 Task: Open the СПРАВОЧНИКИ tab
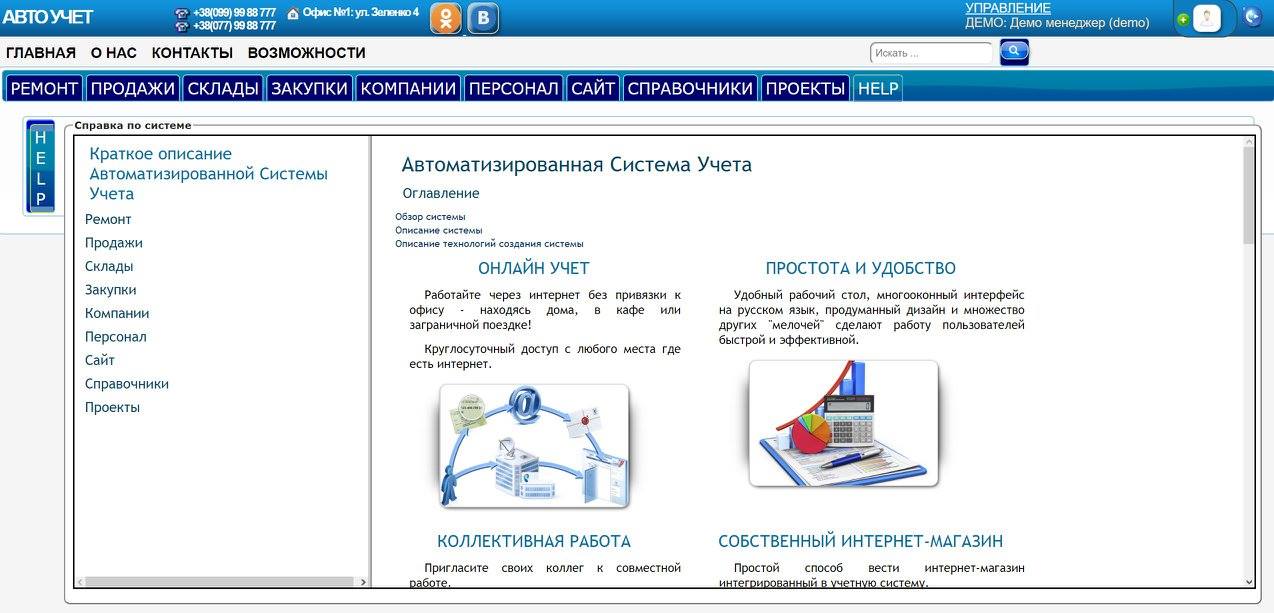tap(690, 89)
